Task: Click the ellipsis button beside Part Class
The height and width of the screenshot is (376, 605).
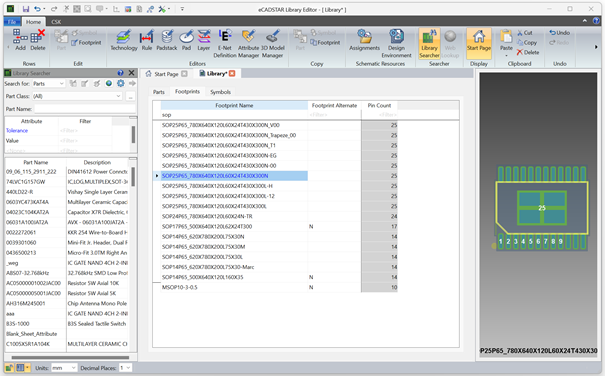Action: pos(130,96)
